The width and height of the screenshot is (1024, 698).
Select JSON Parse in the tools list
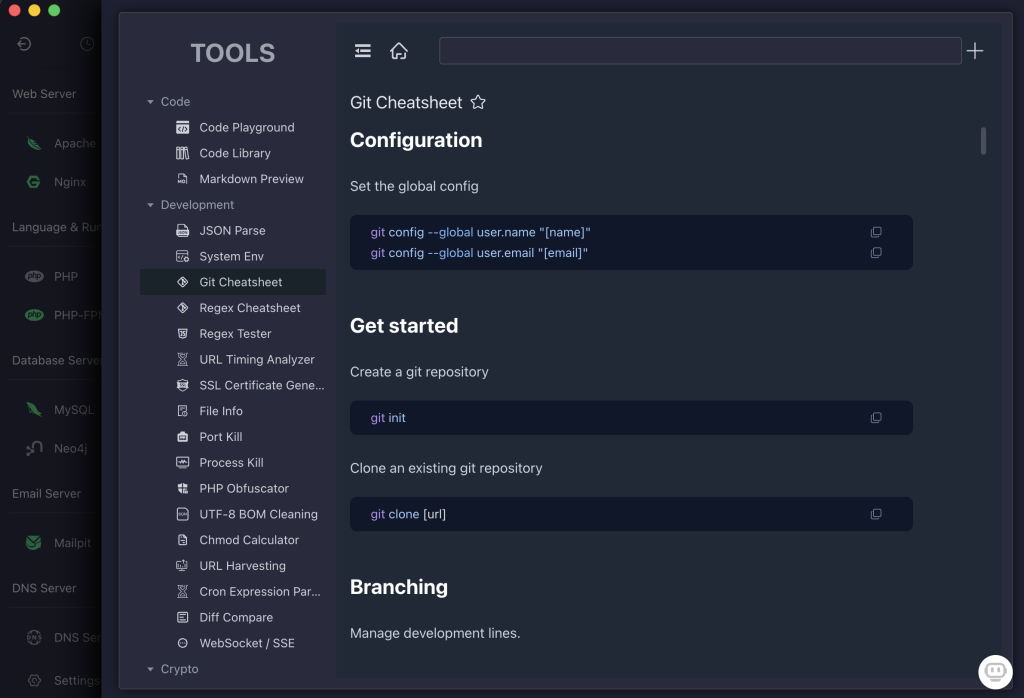232,230
